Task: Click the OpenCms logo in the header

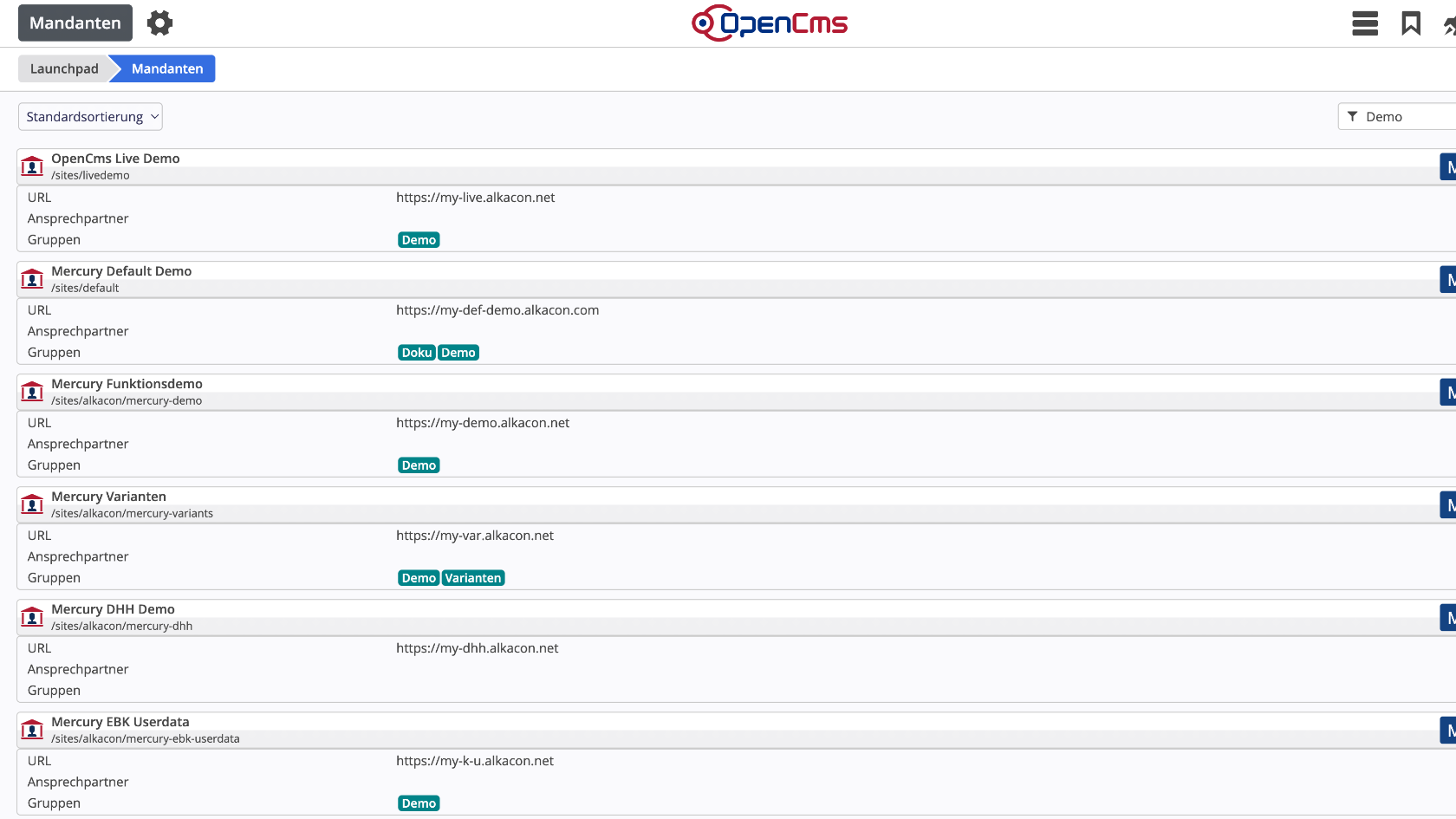Action: [770, 23]
